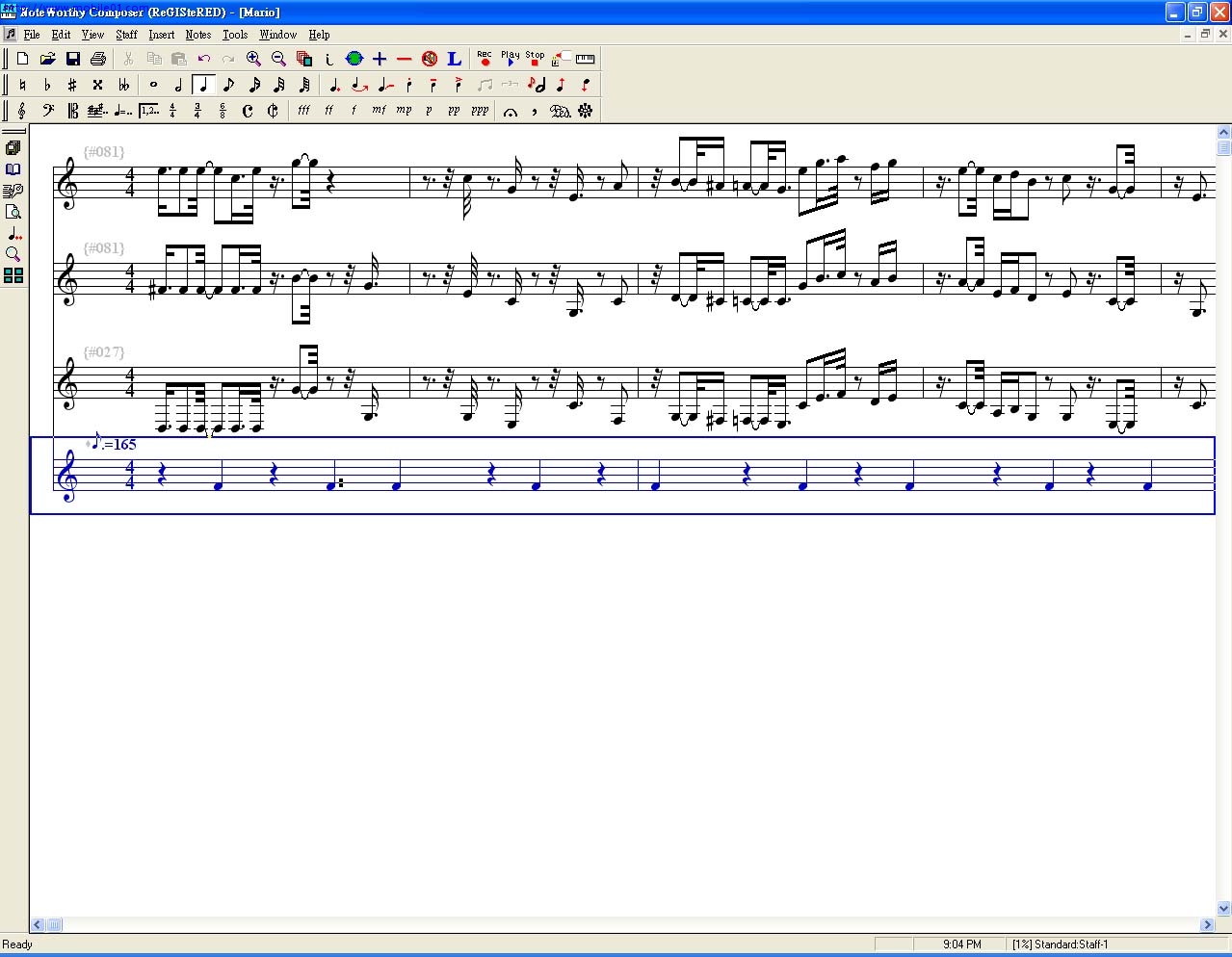The width and height of the screenshot is (1232, 957).
Task: Insert ppp dynamic marking
Action: click(x=480, y=111)
